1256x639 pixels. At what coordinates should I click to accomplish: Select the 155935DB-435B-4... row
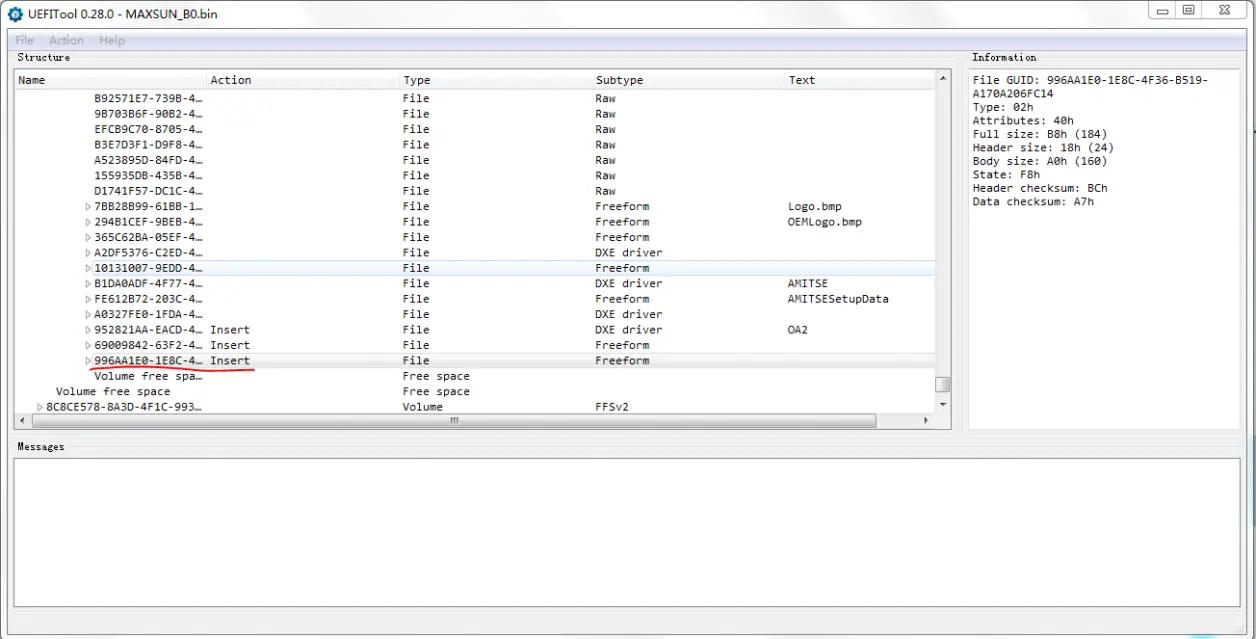point(475,176)
